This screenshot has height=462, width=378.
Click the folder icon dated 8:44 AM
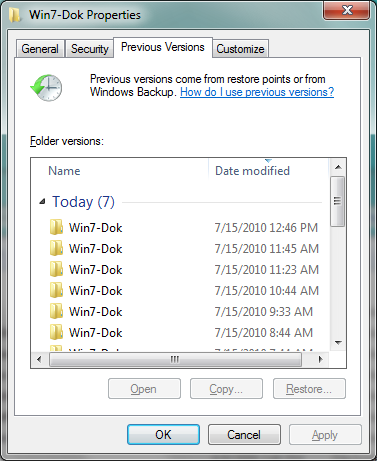(x=56, y=332)
